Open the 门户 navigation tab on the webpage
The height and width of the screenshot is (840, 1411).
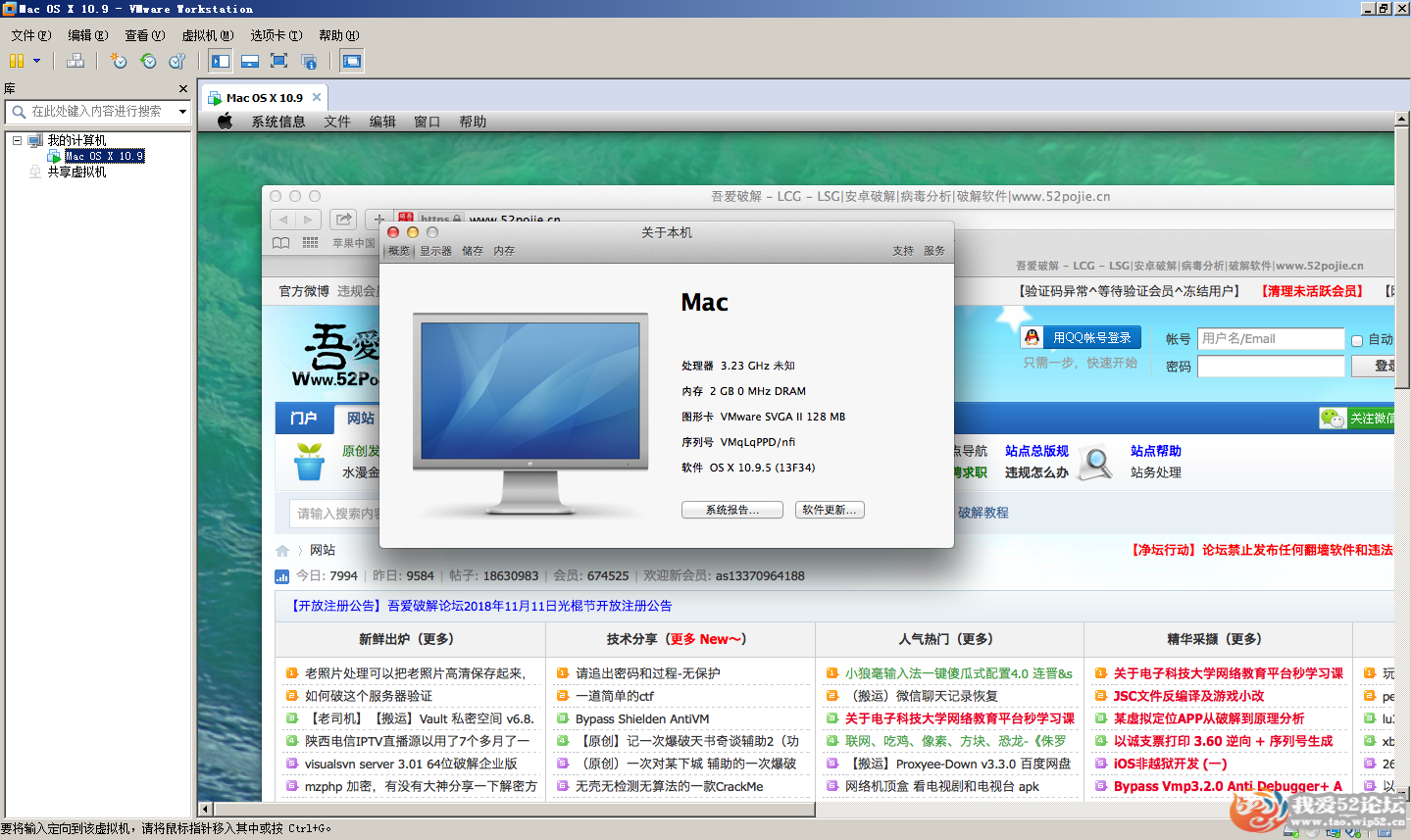coord(304,419)
